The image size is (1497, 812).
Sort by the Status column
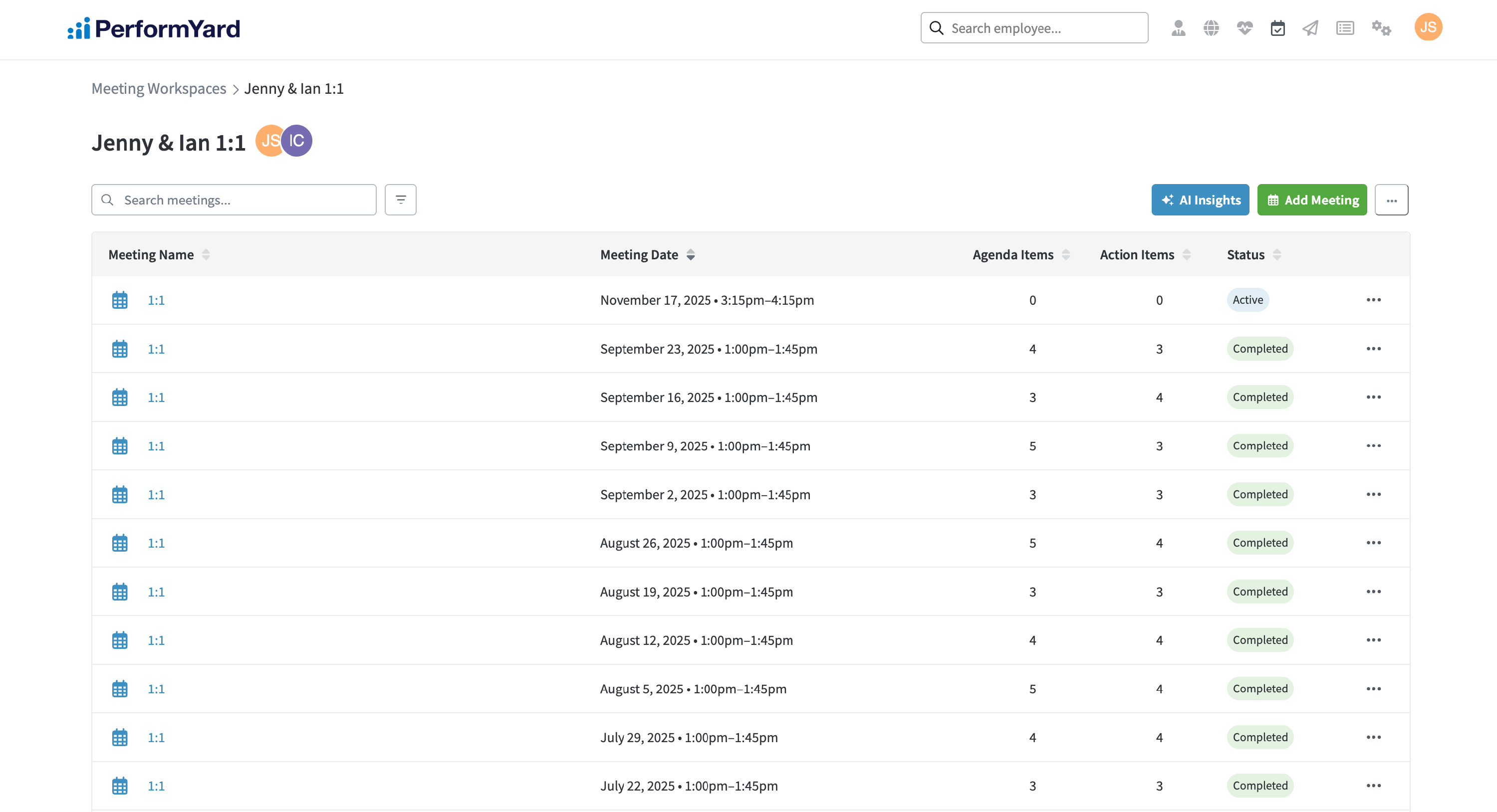pos(1277,255)
